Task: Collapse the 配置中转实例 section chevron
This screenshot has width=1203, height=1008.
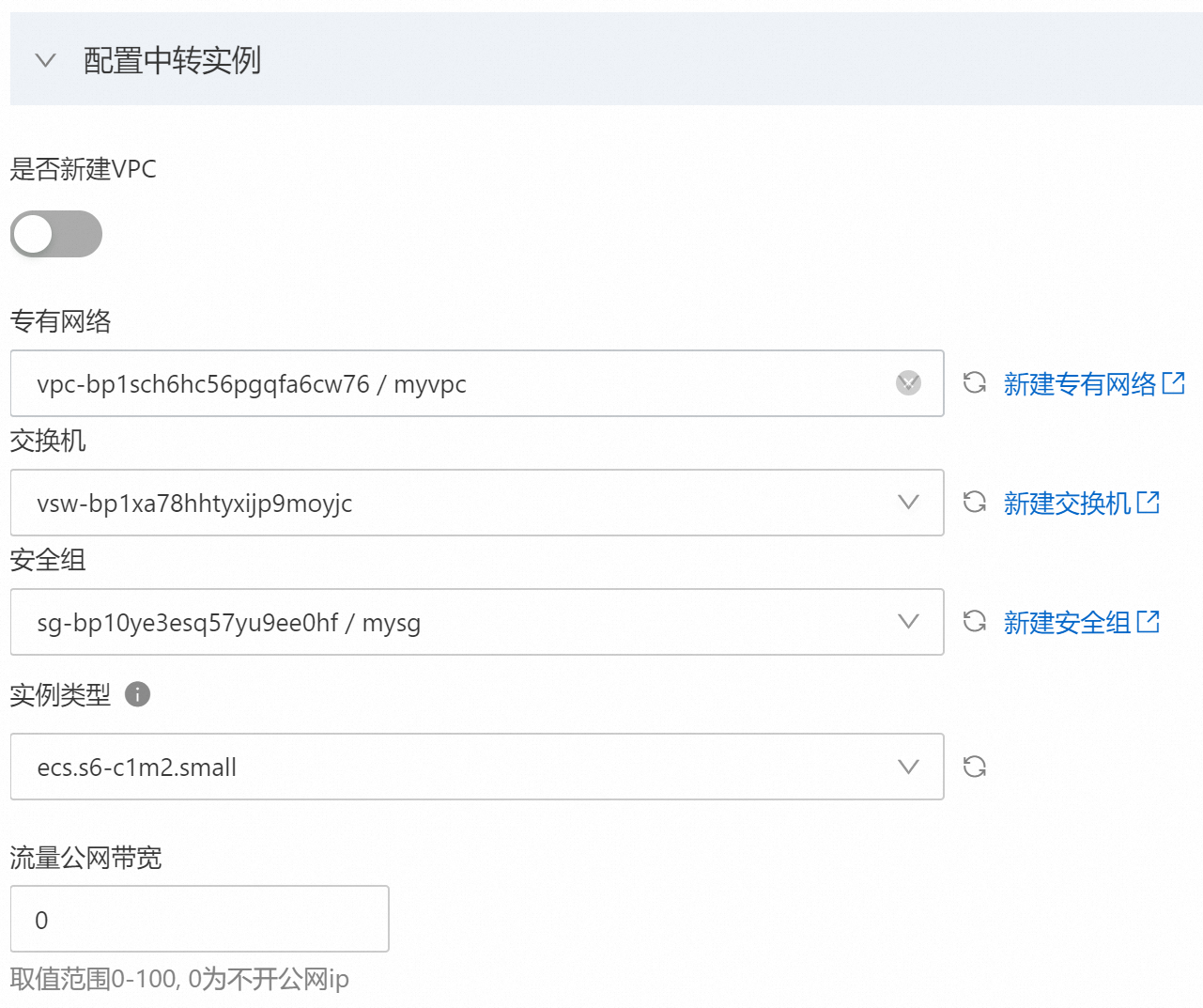Action: [45, 61]
